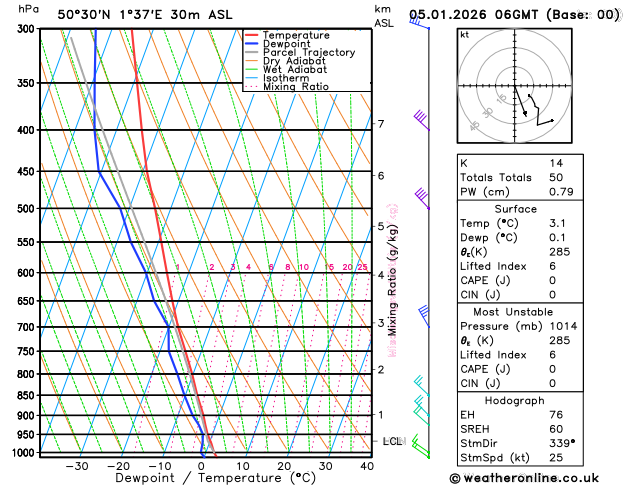Click the hodograph circle plot center
Screen dimensions: 629x486
[x=515, y=86]
